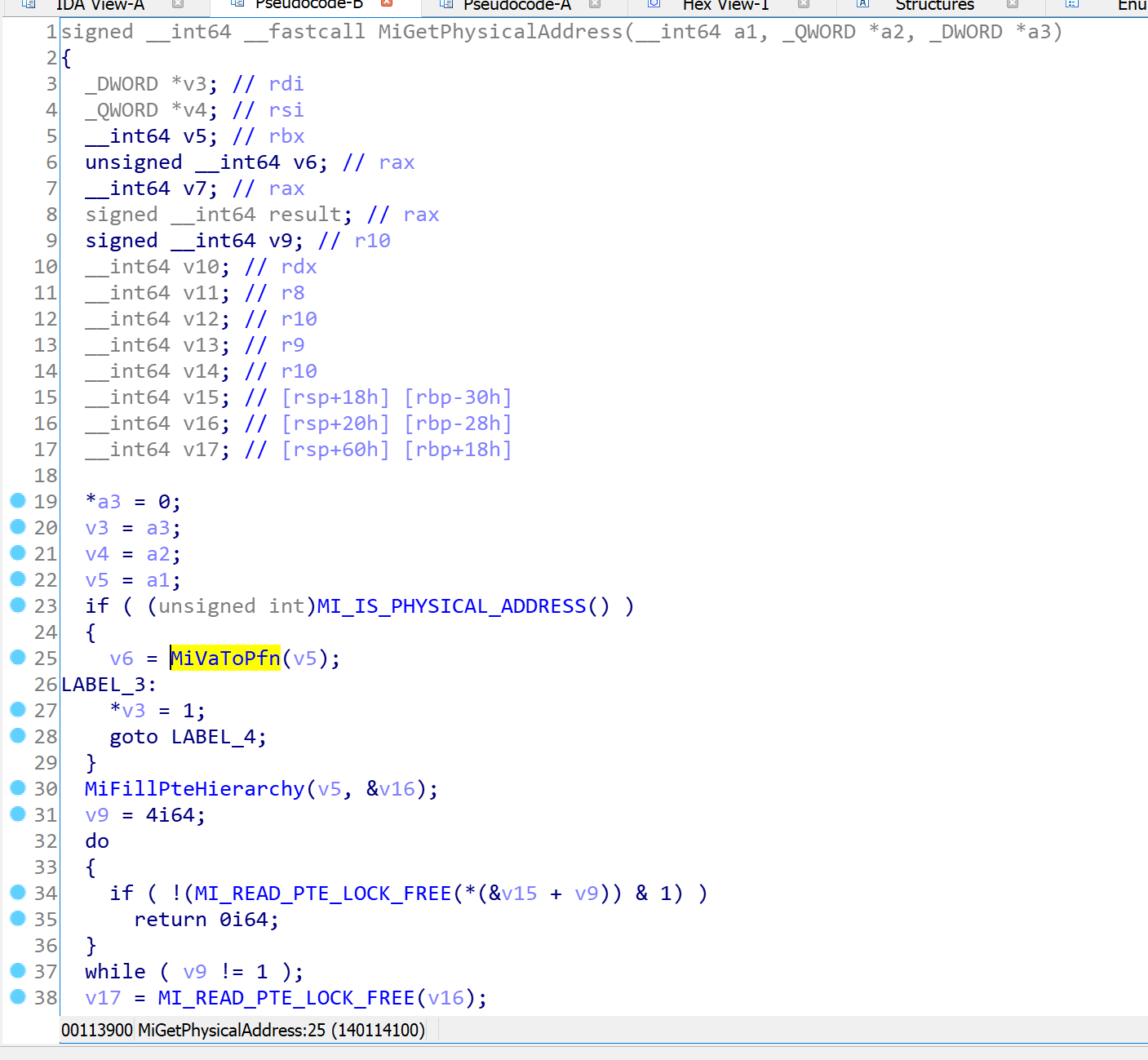Switch to the Pseudocode-A tab

[516, 5]
